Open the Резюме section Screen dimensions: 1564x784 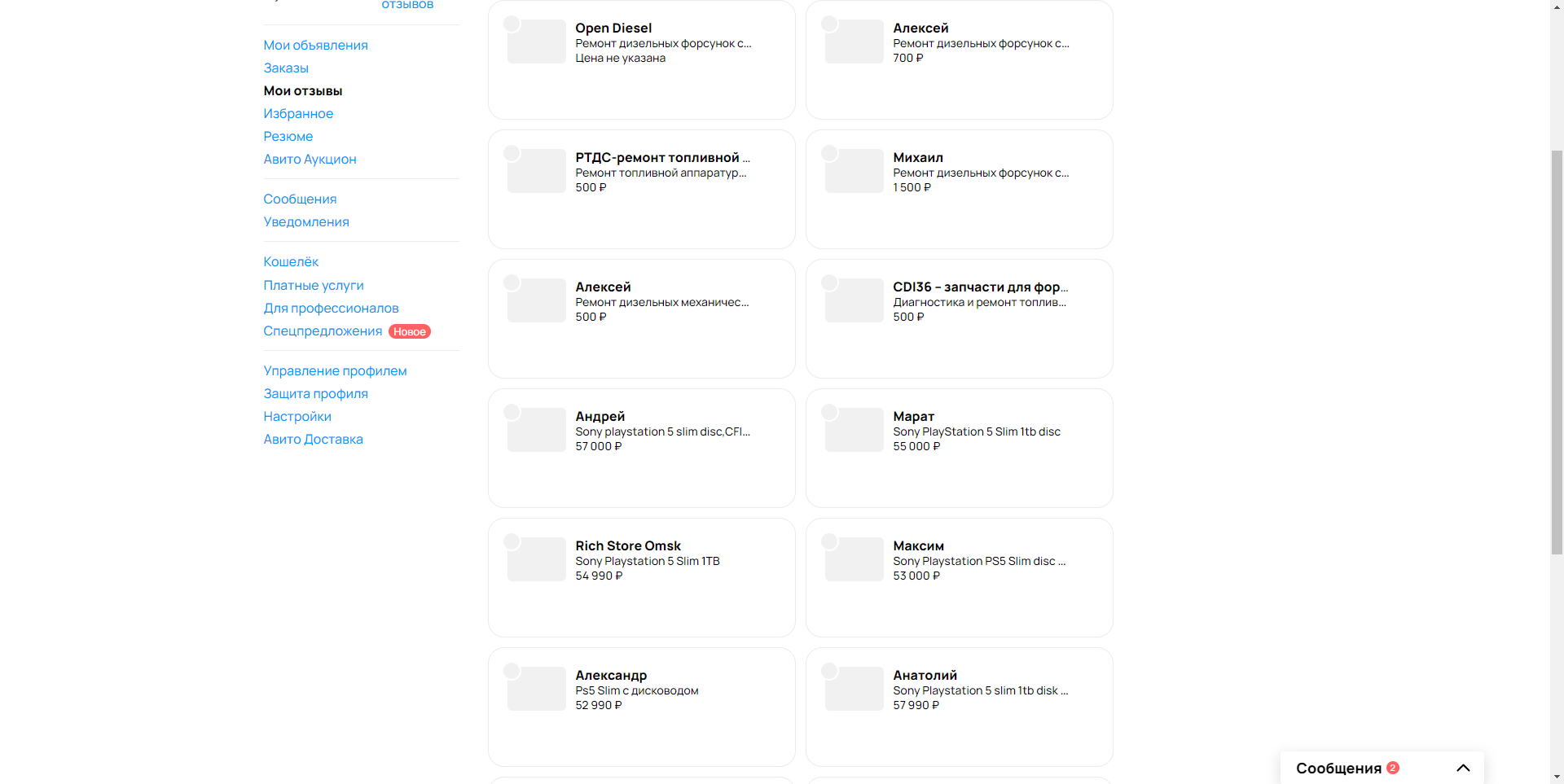click(x=288, y=137)
